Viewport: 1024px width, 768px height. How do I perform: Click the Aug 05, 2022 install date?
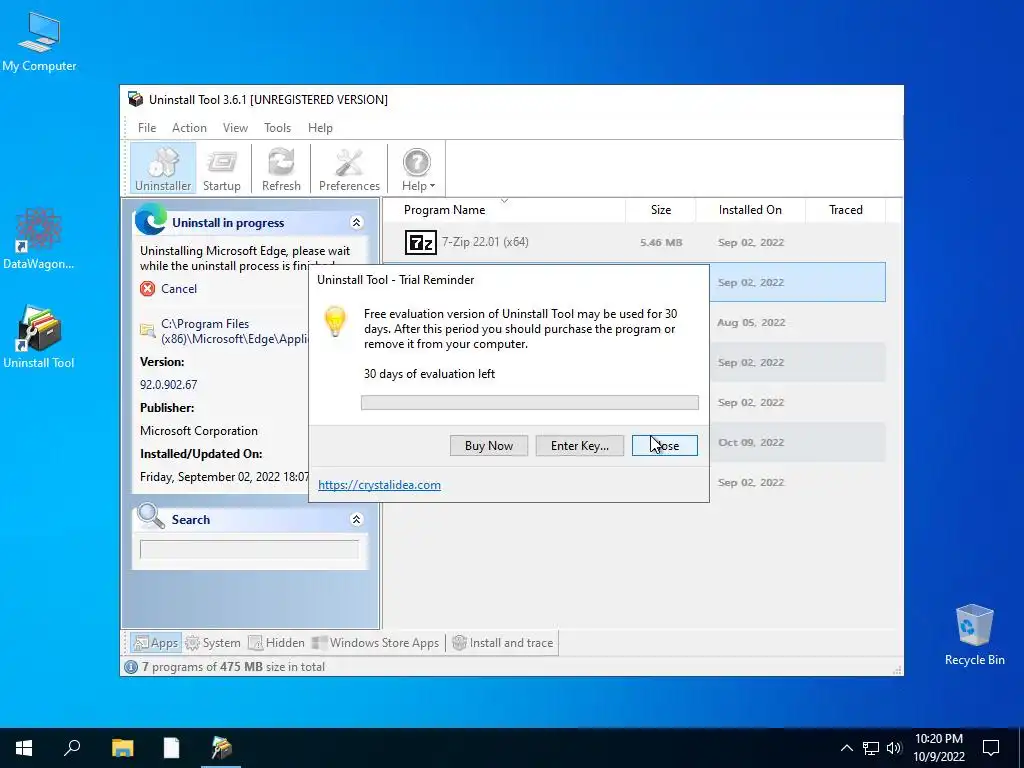(750, 323)
